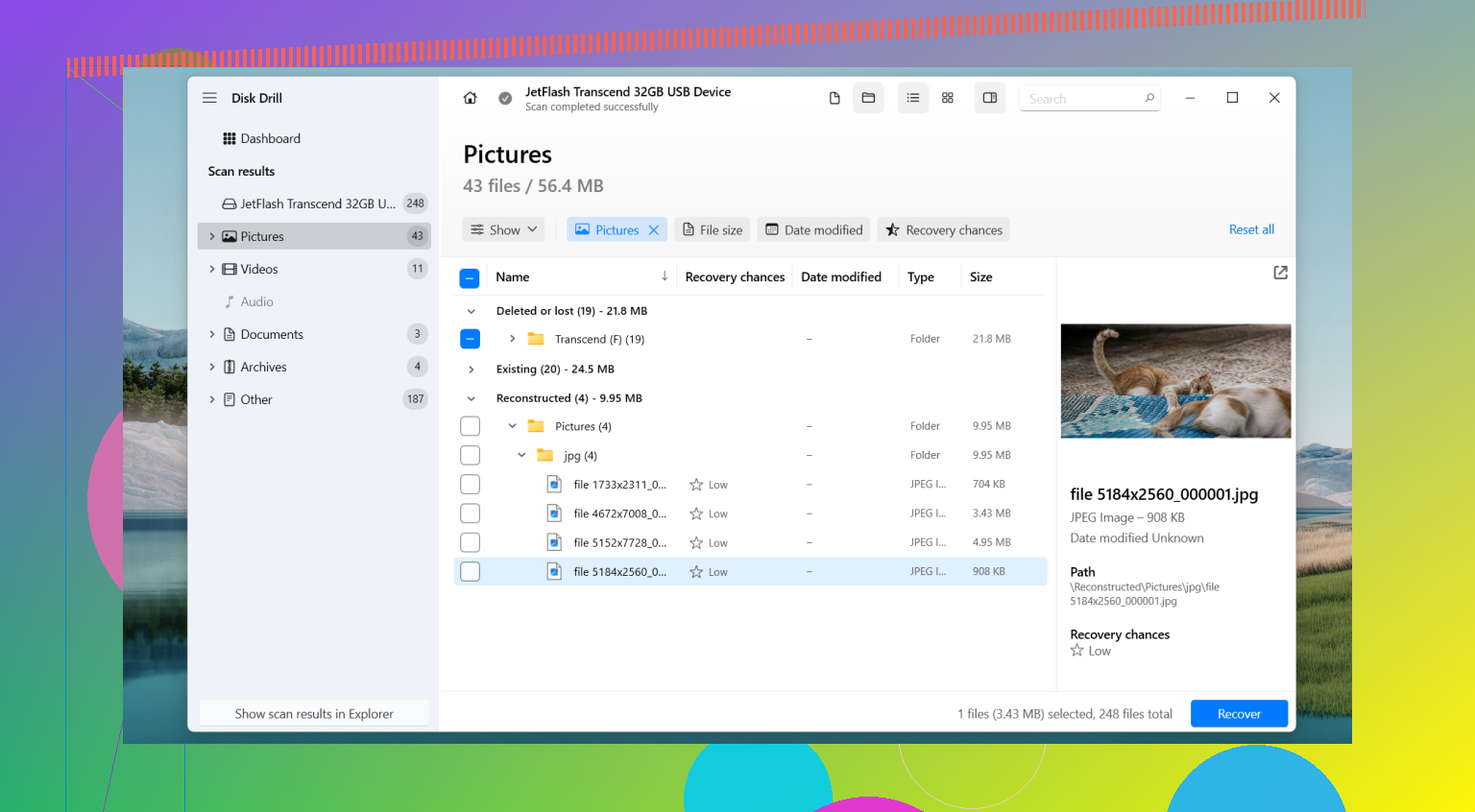Image resolution: width=1475 pixels, height=812 pixels.
Task: Click the star icon for file 1733x2311
Action: pos(696,485)
